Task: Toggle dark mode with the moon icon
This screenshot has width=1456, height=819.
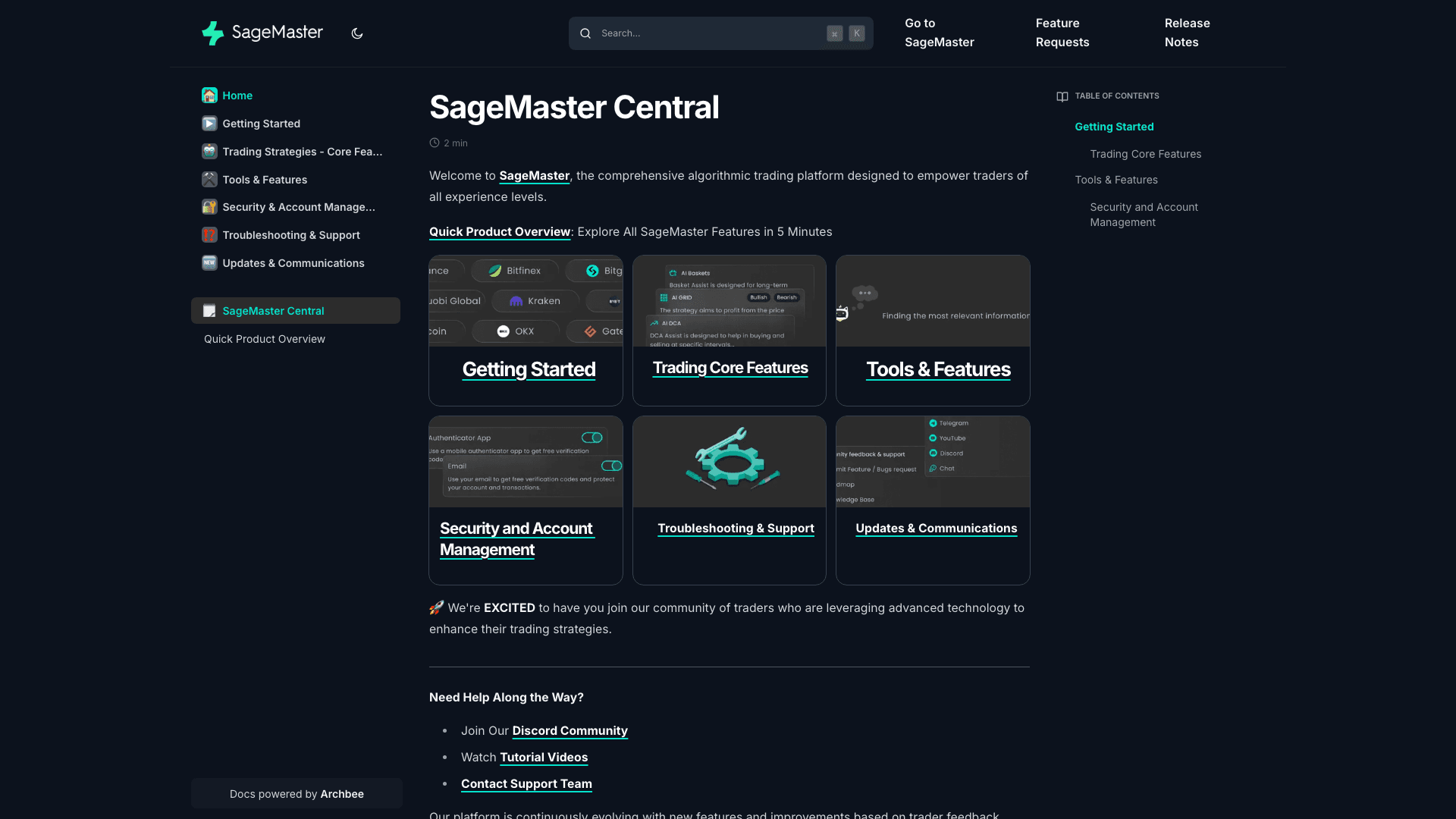Action: point(356,33)
